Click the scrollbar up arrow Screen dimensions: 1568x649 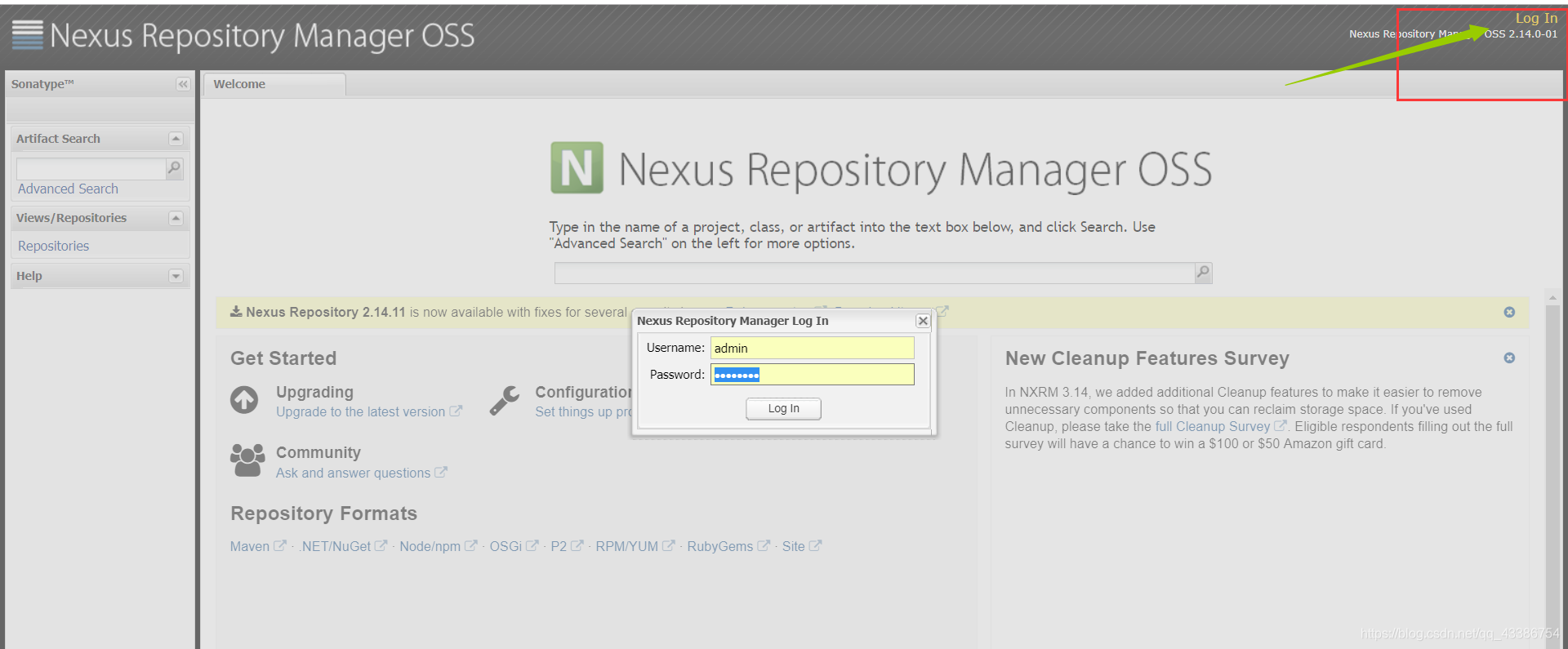point(1552,297)
